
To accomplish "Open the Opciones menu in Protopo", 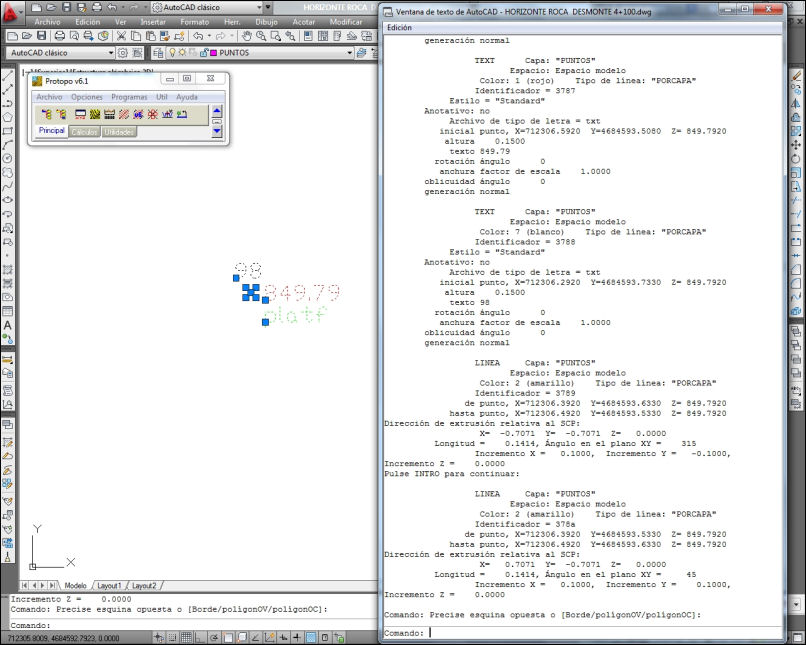I will click(x=87, y=97).
